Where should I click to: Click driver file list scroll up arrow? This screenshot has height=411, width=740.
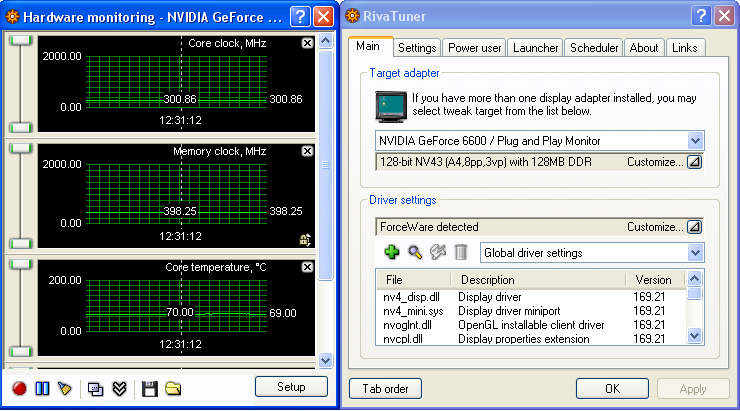pyautogui.click(x=694, y=278)
